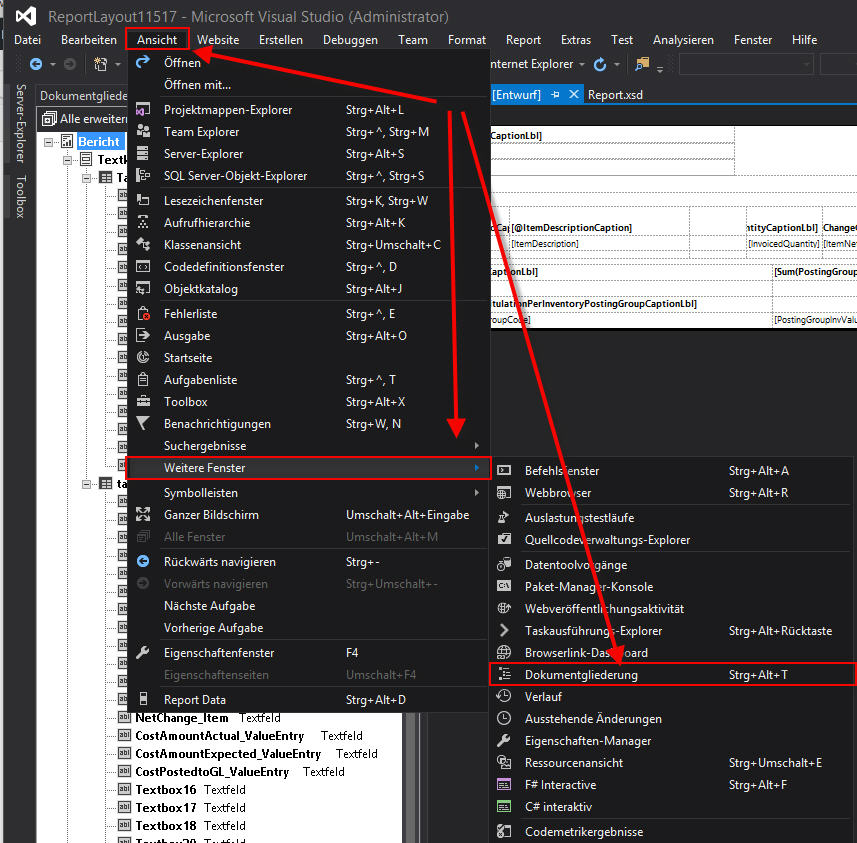
Task: Select CostAmountActual_ValueEntry tree row
Action: tap(240, 736)
